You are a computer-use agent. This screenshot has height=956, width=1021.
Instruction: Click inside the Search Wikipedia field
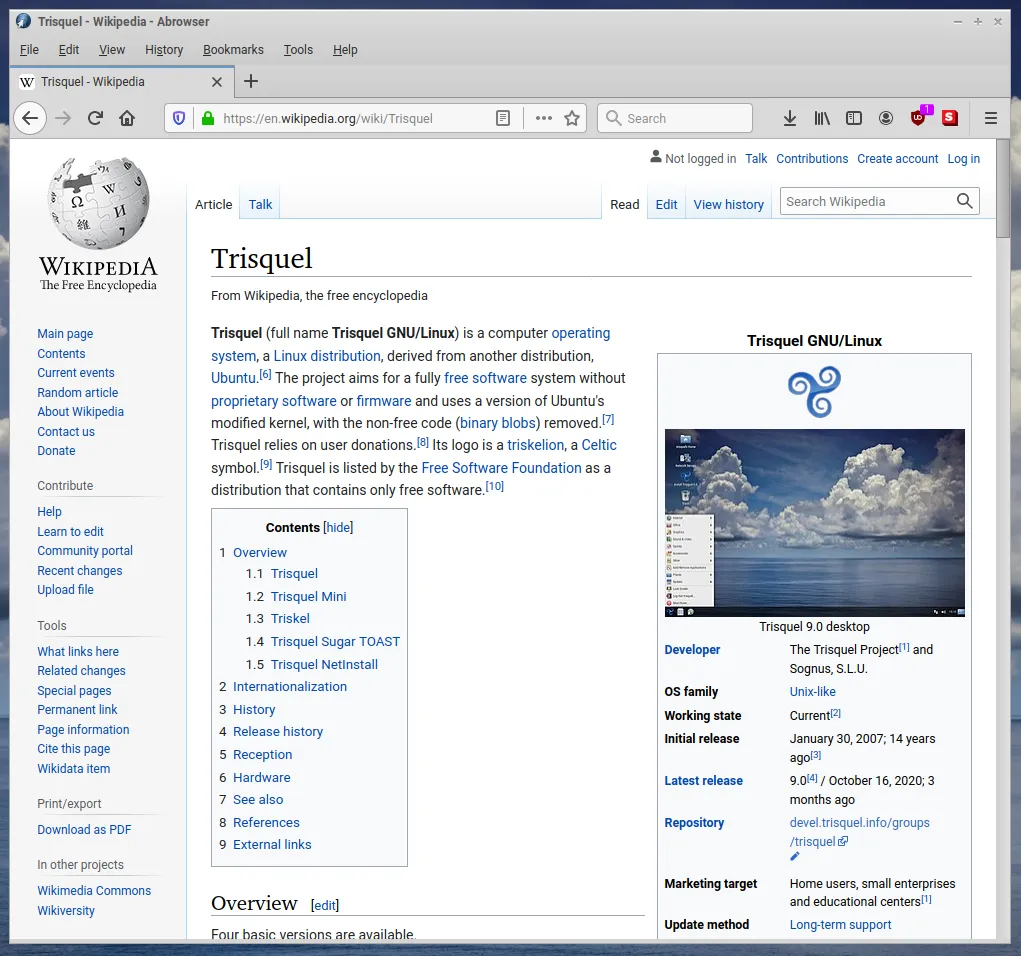pos(866,201)
